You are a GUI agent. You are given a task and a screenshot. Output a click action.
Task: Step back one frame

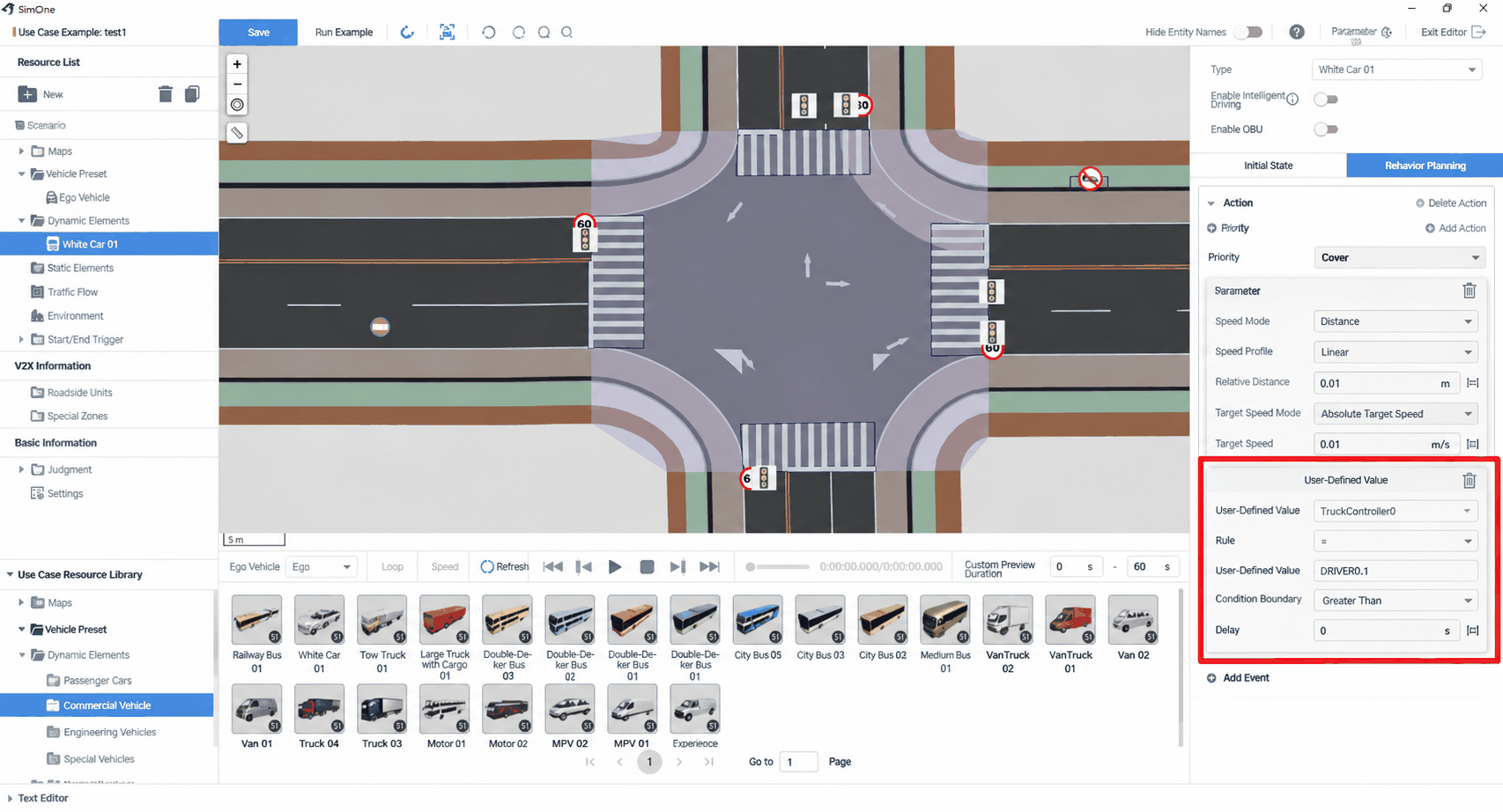[x=583, y=566]
